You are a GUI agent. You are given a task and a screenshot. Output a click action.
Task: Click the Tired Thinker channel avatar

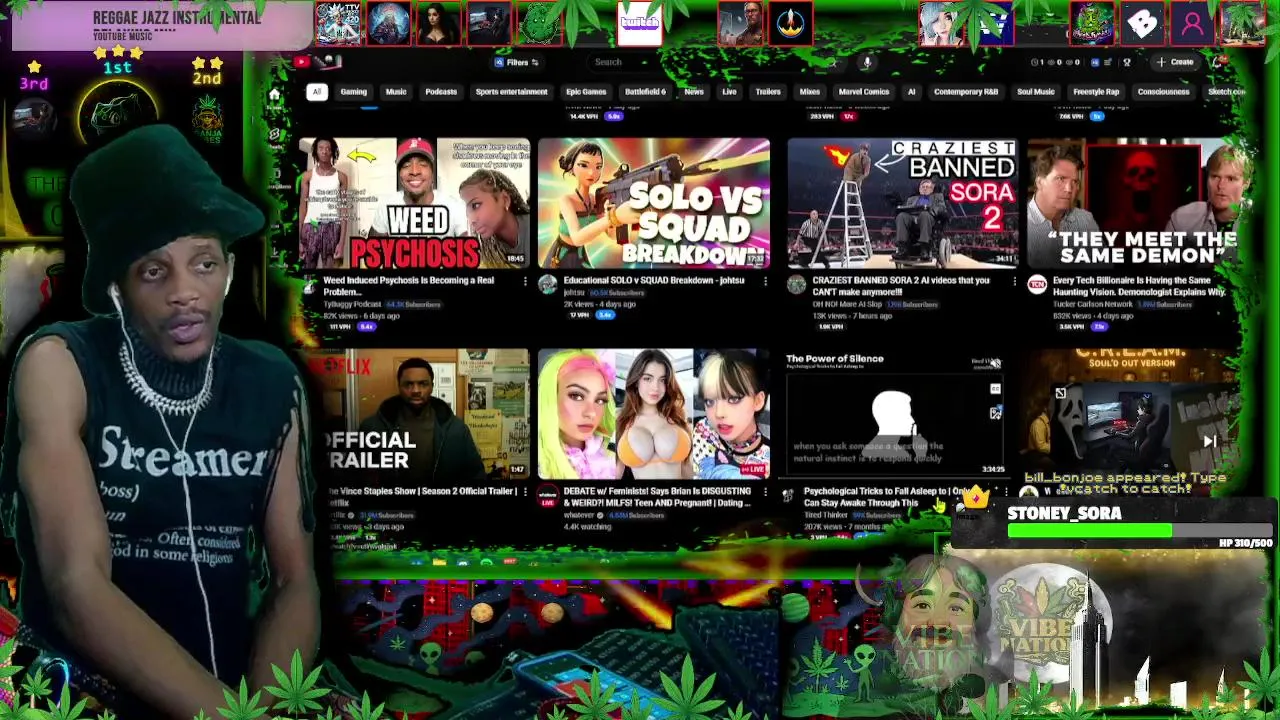[x=789, y=495]
